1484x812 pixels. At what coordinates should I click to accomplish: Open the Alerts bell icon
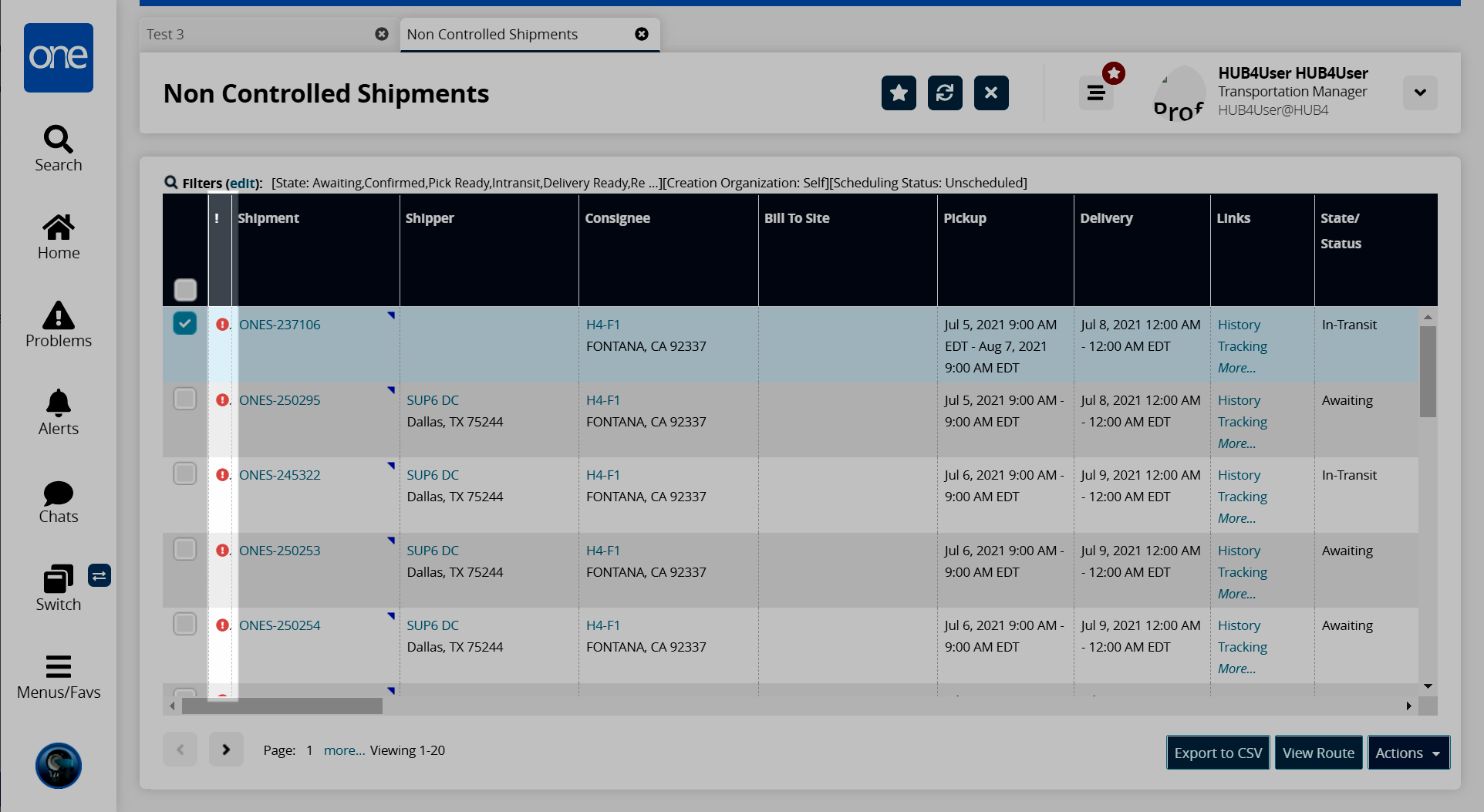(58, 413)
